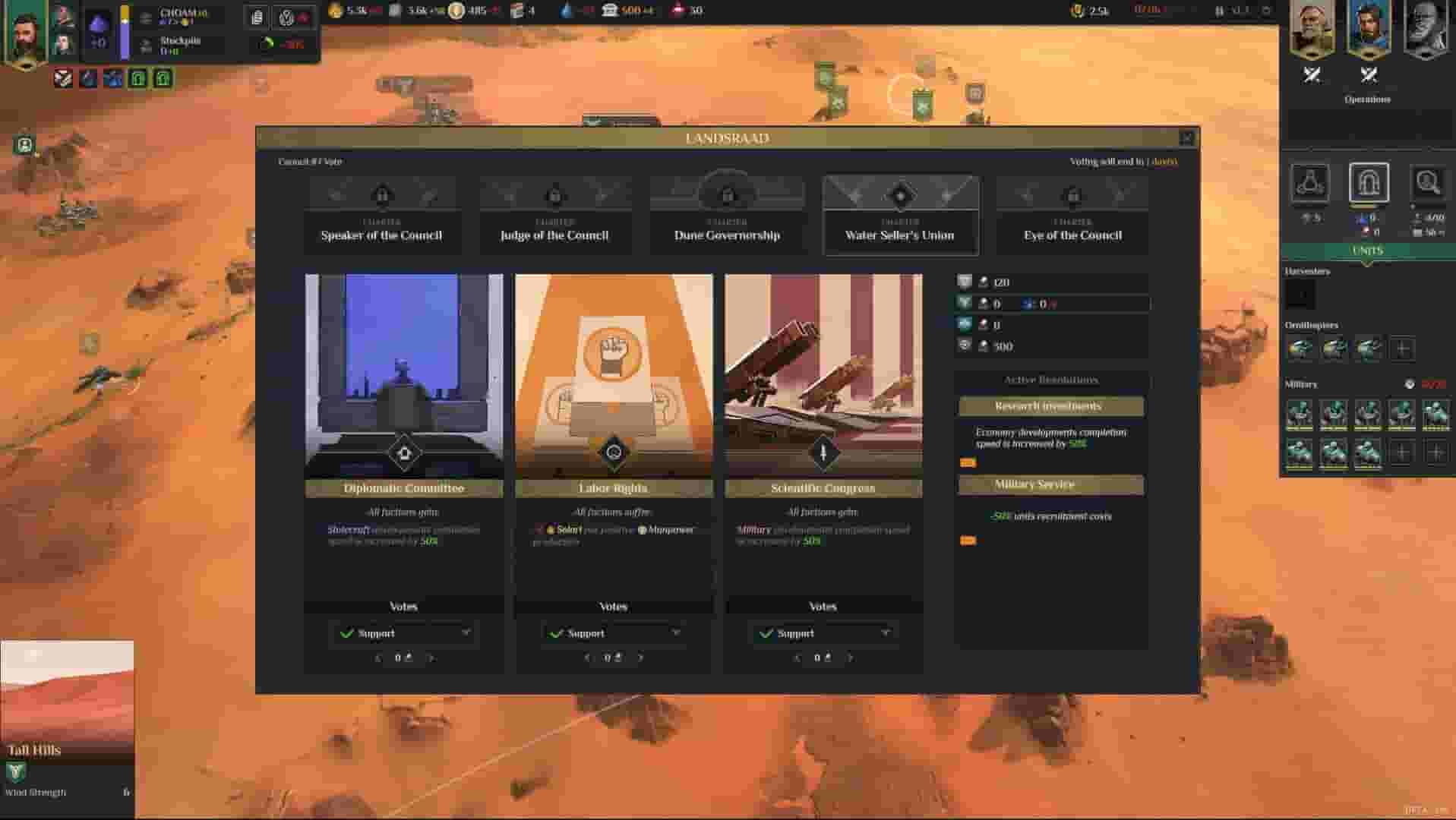Image resolution: width=1456 pixels, height=820 pixels.
Task: Open the Support dropdown for Labor Rights
Action: coord(614,632)
